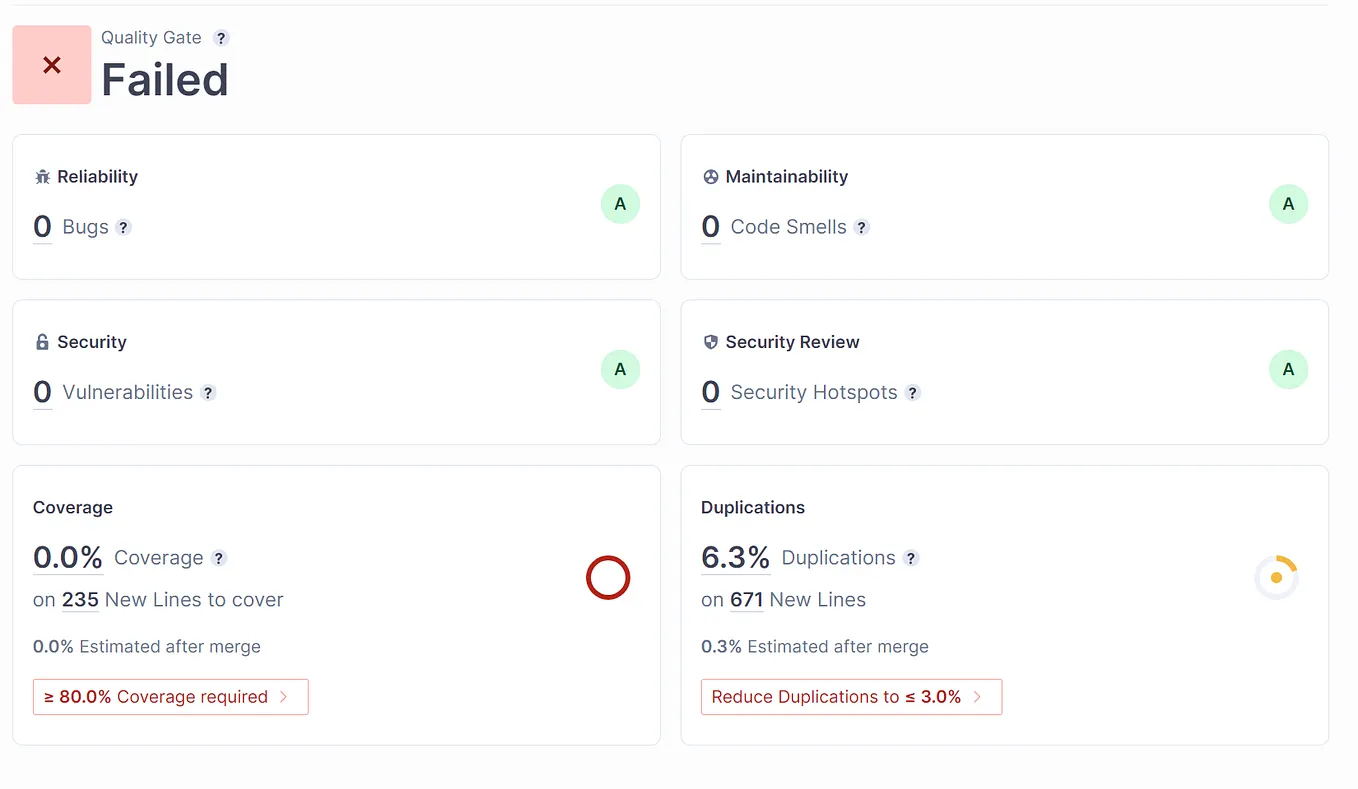
Task: Click the Reliability A rating badge
Action: (x=620, y=203)
